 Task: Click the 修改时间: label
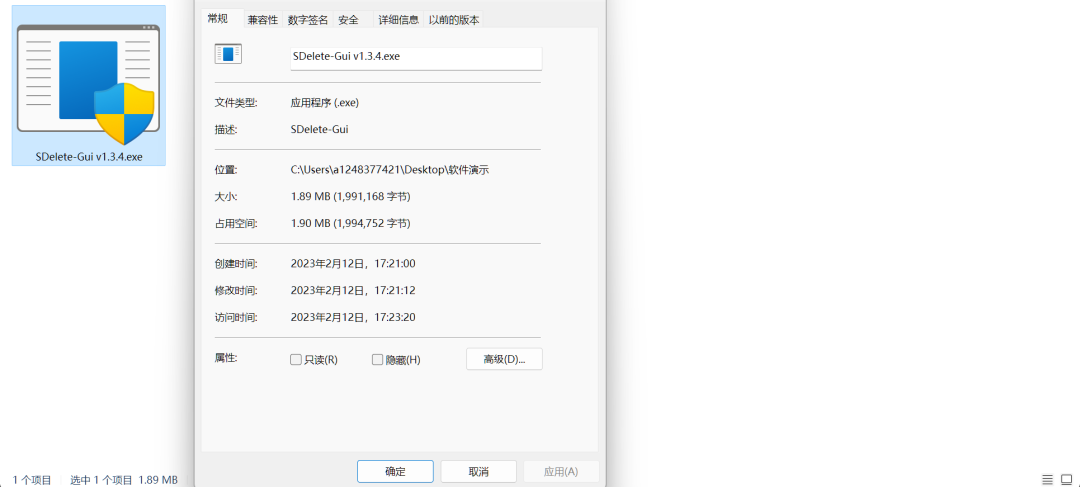click(x=236, y=291)
